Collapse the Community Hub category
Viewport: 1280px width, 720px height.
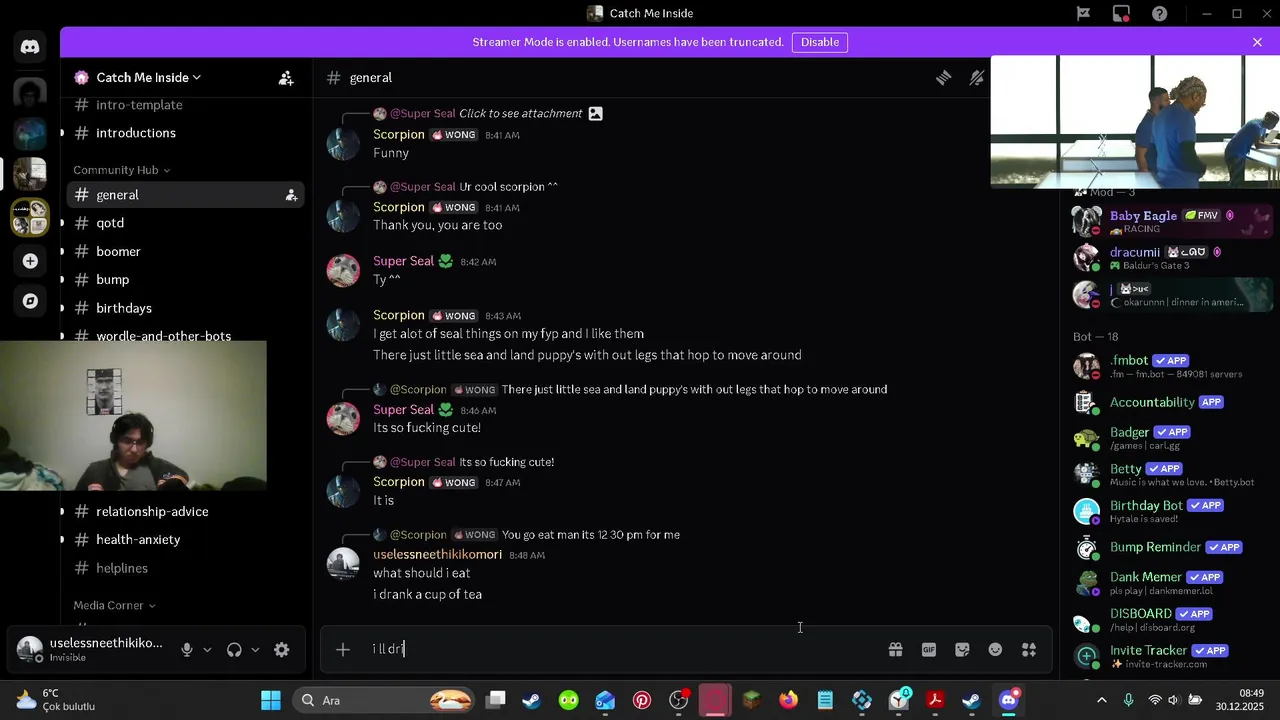(x=121, y=170)
